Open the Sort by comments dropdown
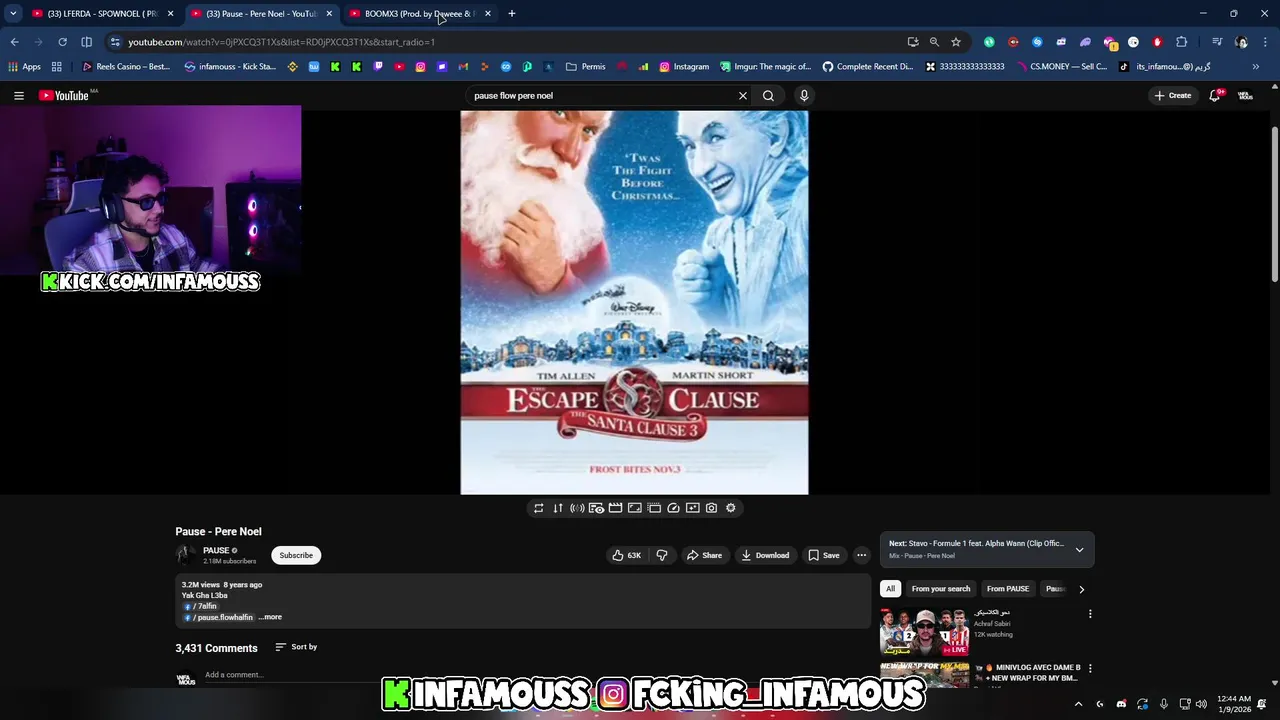This screenshot has width=1280, height=720. (296, 647)
